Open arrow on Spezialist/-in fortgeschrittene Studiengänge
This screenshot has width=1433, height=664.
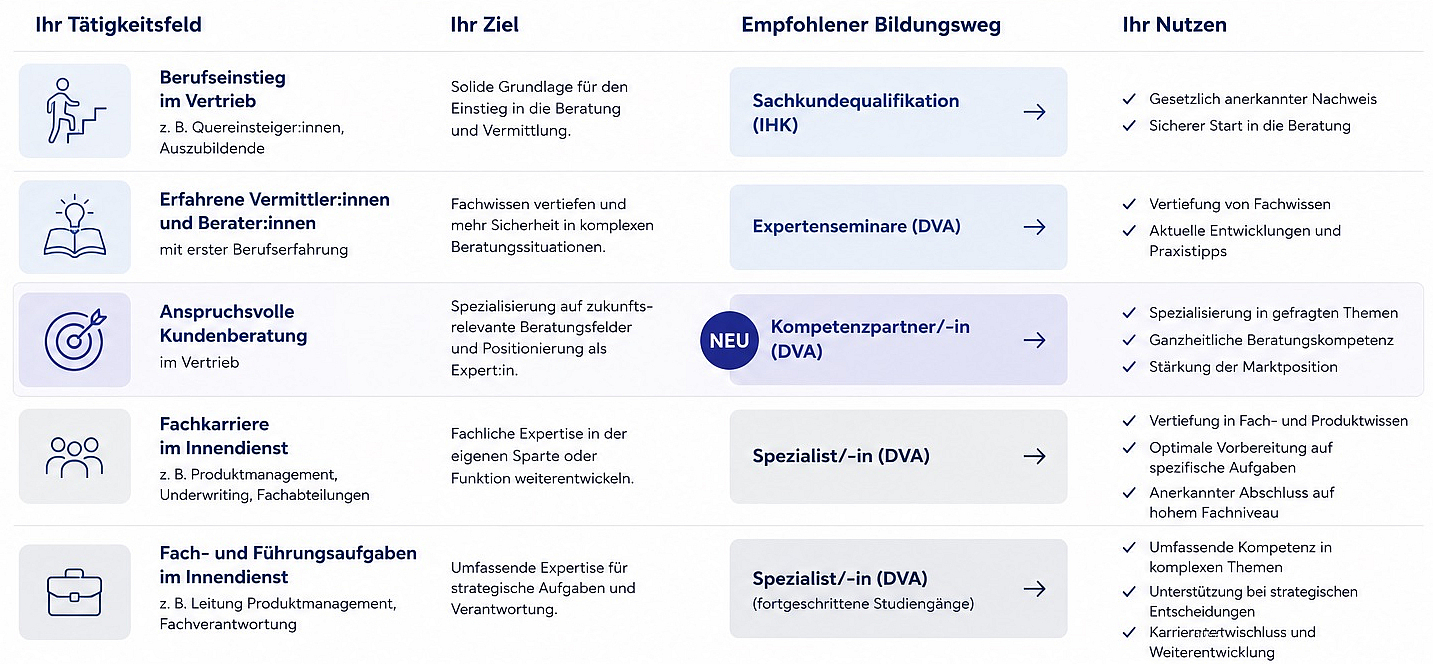click(x=1035, y=589)
